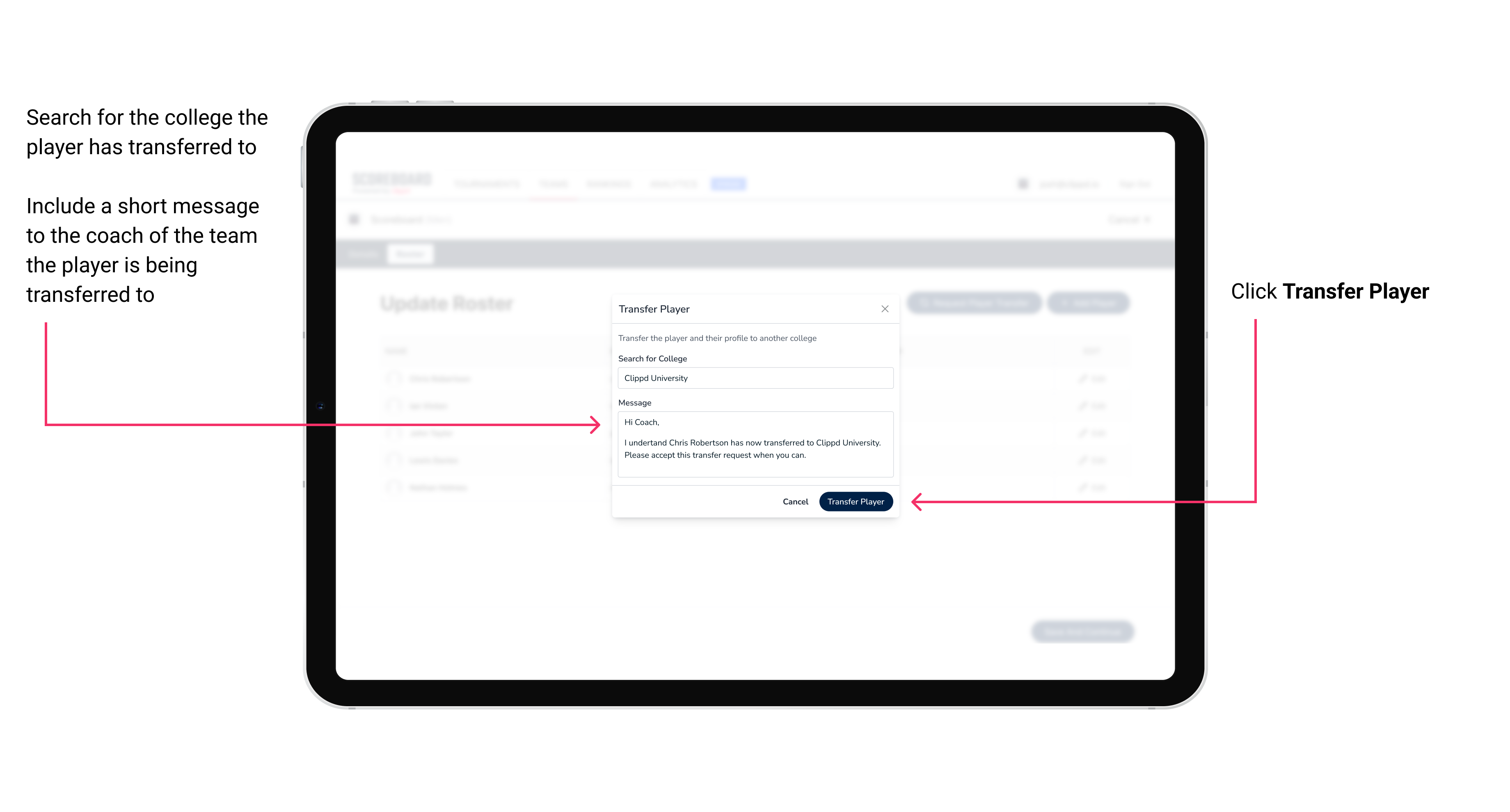Click the Search for College input field

pos(753,378)
